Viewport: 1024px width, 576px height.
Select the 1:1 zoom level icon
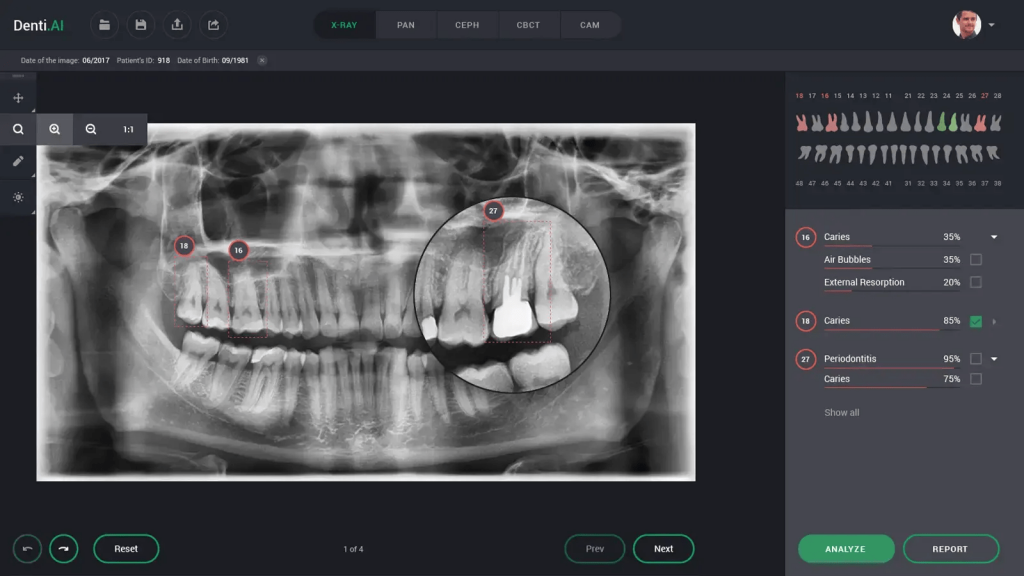(127, 129)
